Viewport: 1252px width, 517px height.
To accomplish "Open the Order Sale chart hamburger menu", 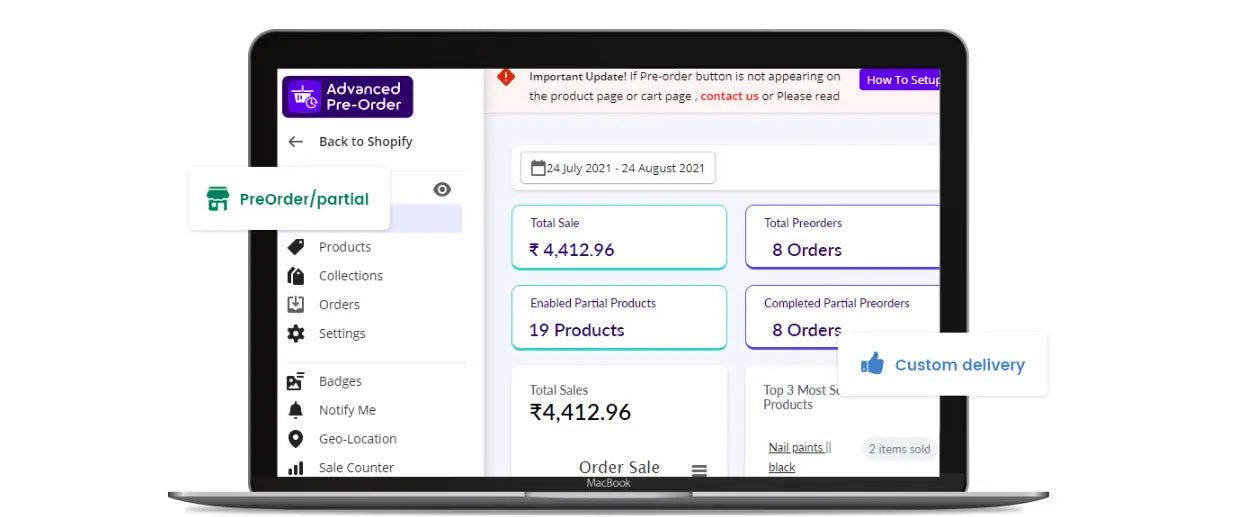I will (x=699, y=470).
